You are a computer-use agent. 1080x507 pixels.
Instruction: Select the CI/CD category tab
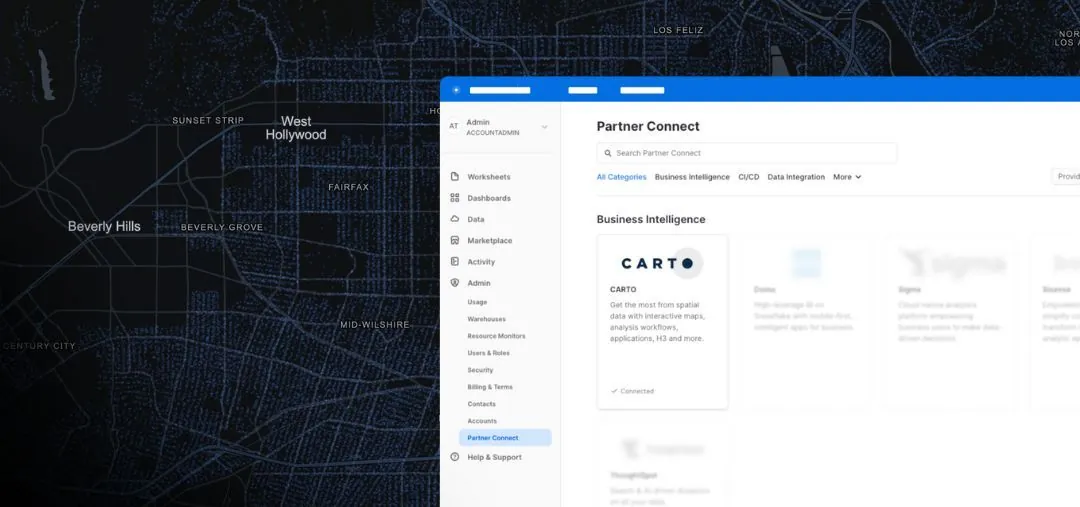748,177
